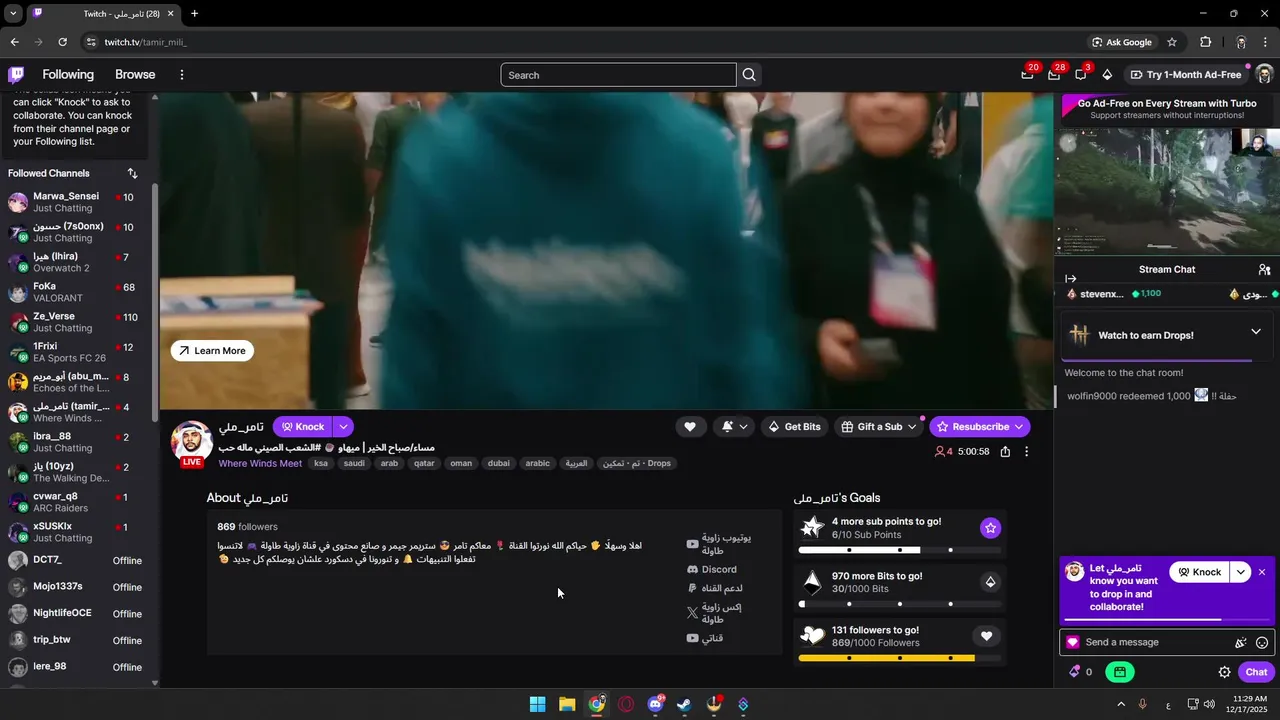Image resolution: width=1280 pixels, height=720 pixels.
Task: Bookmark this page with the star icon
Action: tap(1172, 42)
